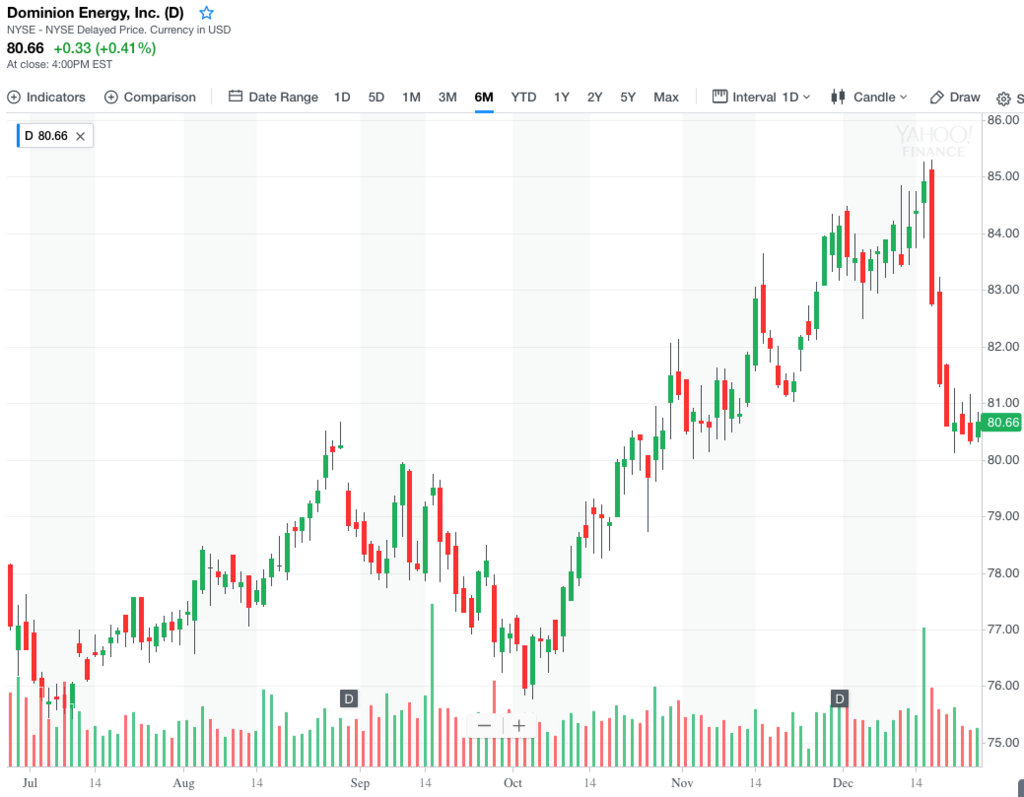
Task: Select the 3M range
Action: (447, 97)
